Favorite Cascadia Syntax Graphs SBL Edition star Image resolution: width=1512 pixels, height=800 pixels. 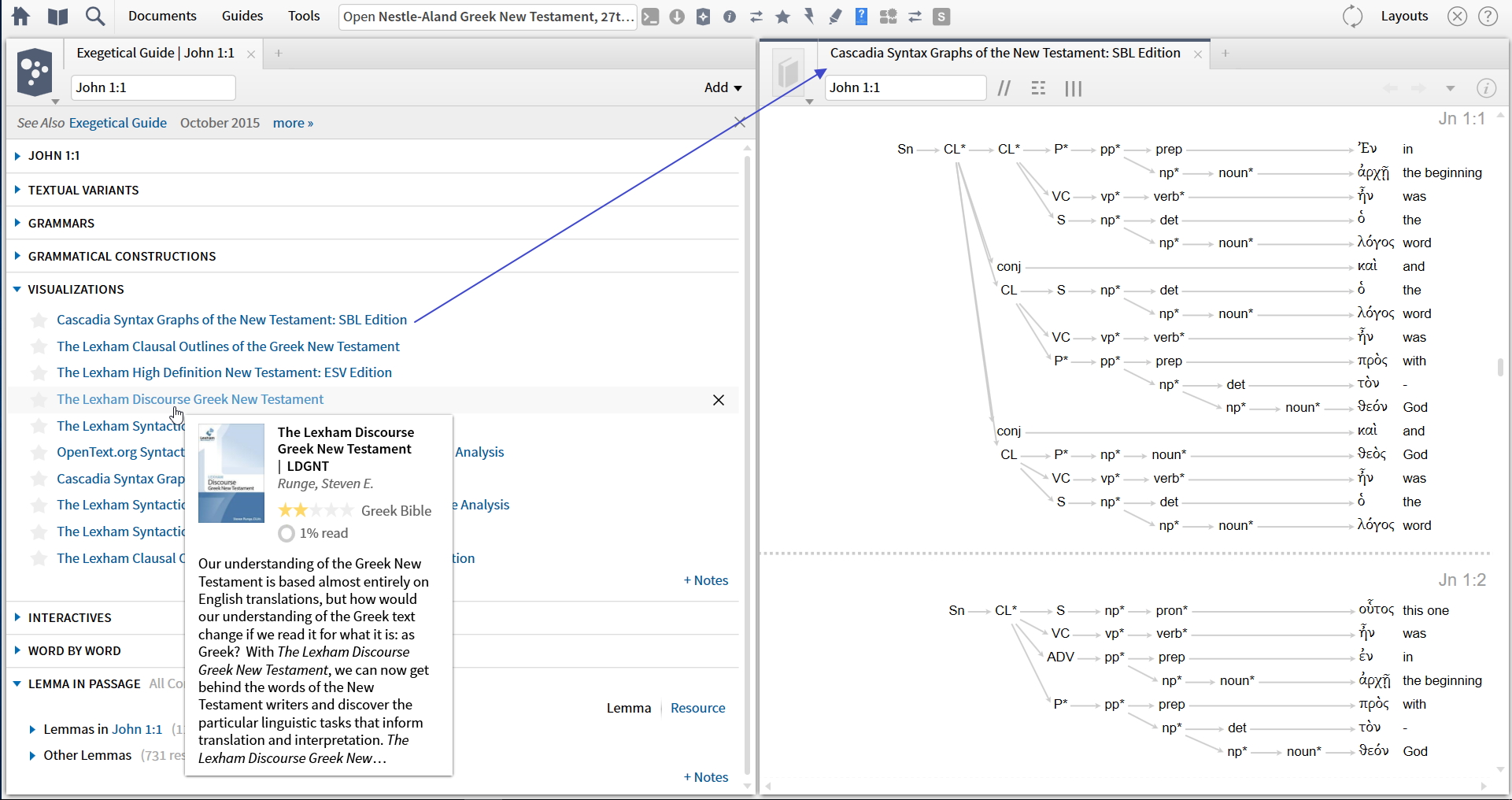(x=39, y=320)
